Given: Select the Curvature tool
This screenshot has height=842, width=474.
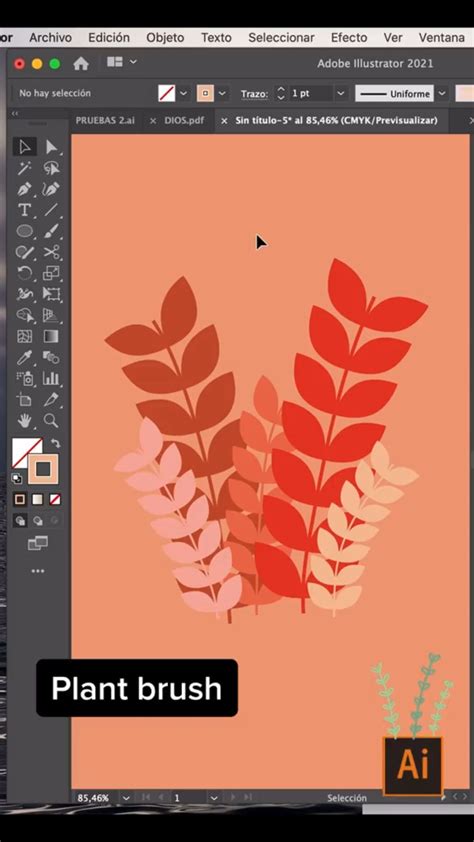Looking at the screenshot, I should (52, 189).
